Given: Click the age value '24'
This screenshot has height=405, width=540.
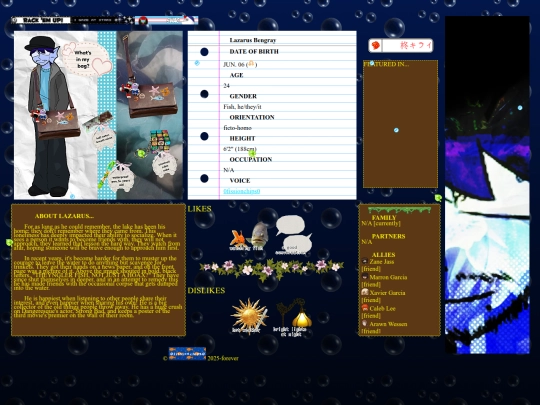Looking at the screenshot, I should click(x=226, y=86).
